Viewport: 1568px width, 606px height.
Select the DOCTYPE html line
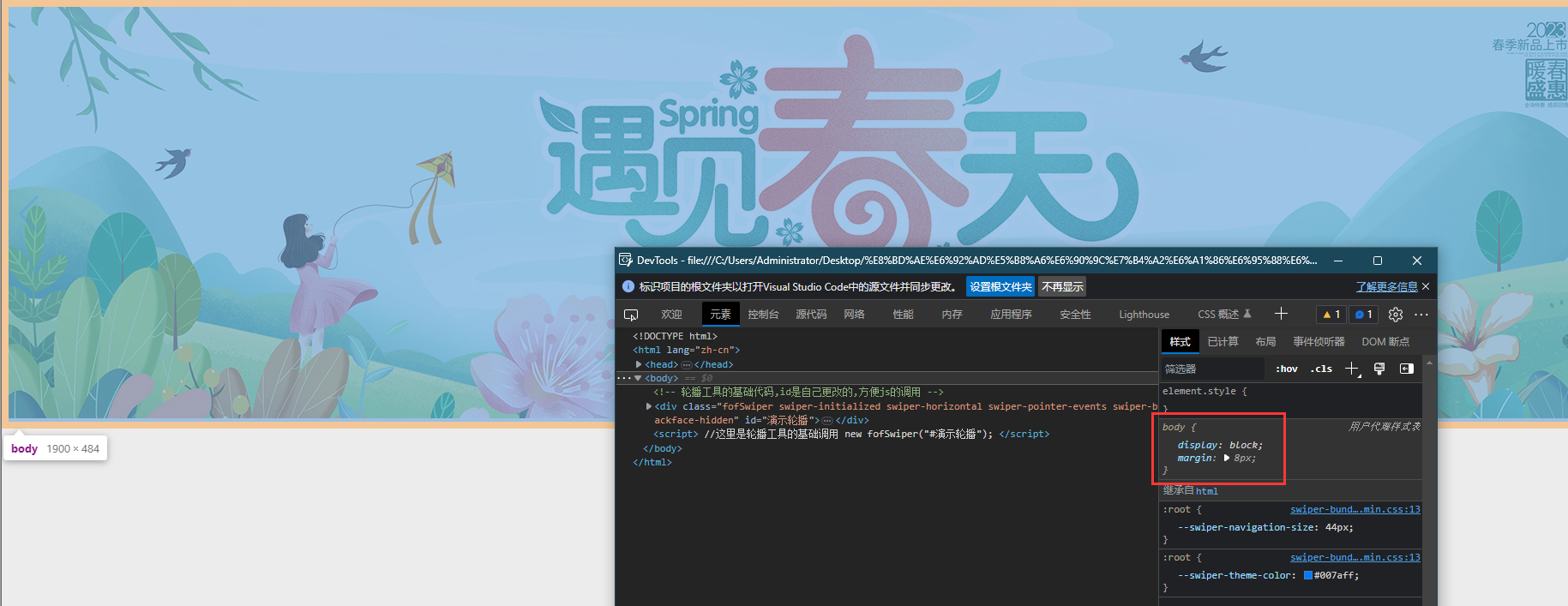pos(675,336)
